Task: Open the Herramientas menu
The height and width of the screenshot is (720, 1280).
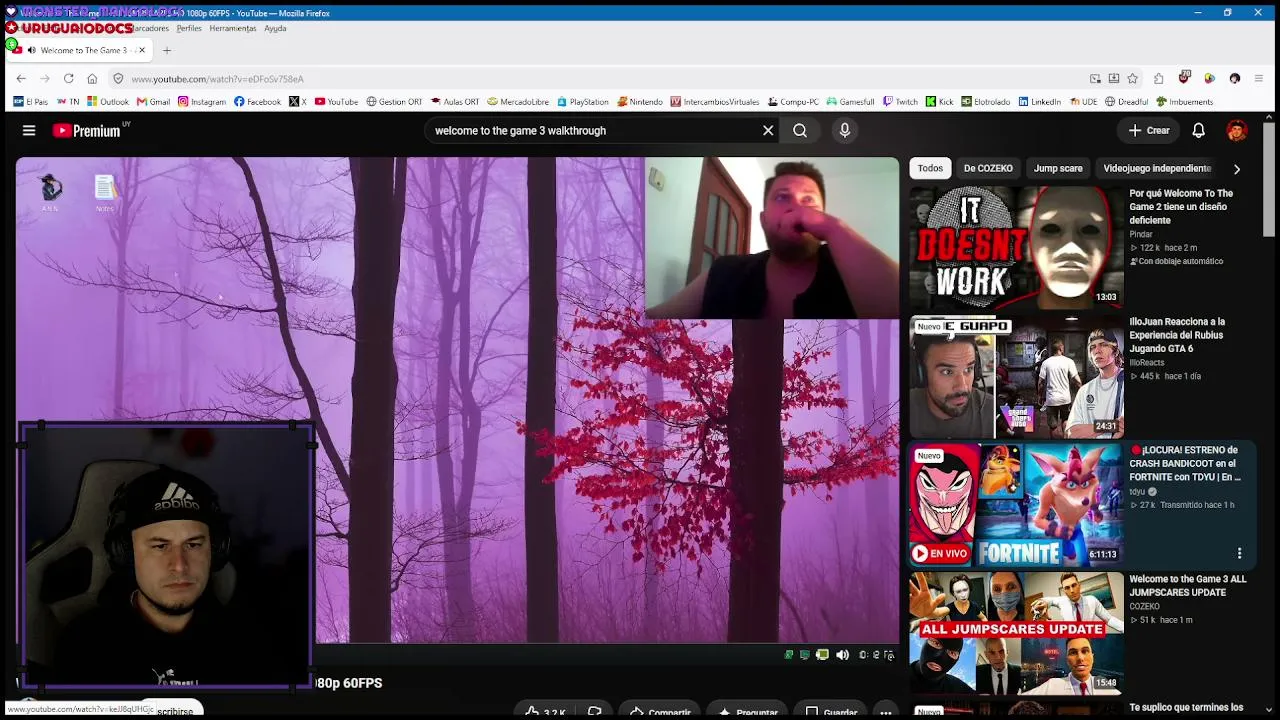Action: pos(233,28)
